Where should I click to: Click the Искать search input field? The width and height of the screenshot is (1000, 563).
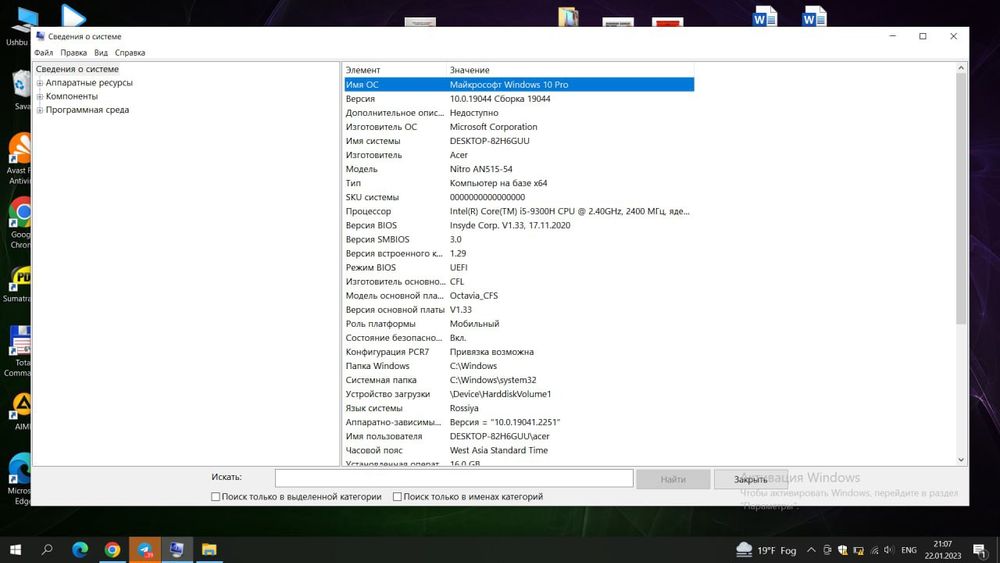pos(454,478)
